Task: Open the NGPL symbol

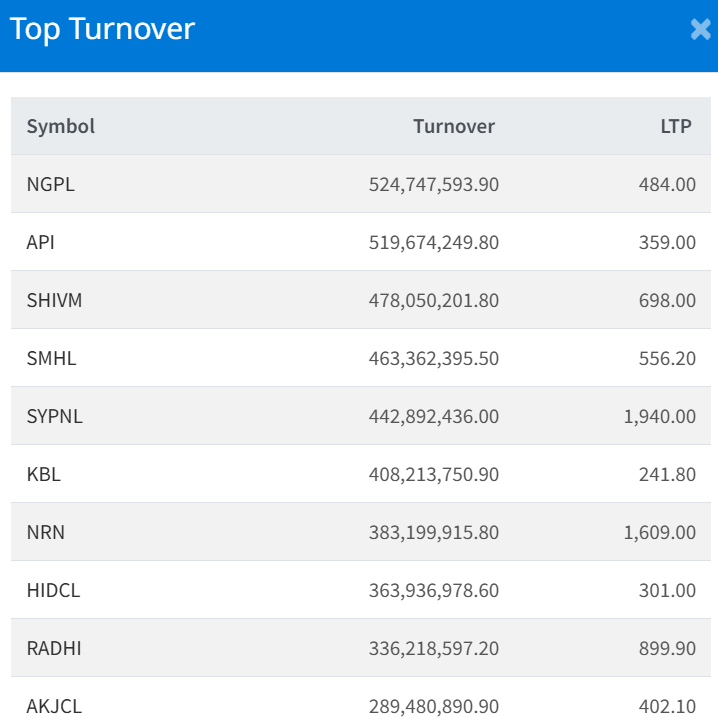Action: tap(50, 184)
